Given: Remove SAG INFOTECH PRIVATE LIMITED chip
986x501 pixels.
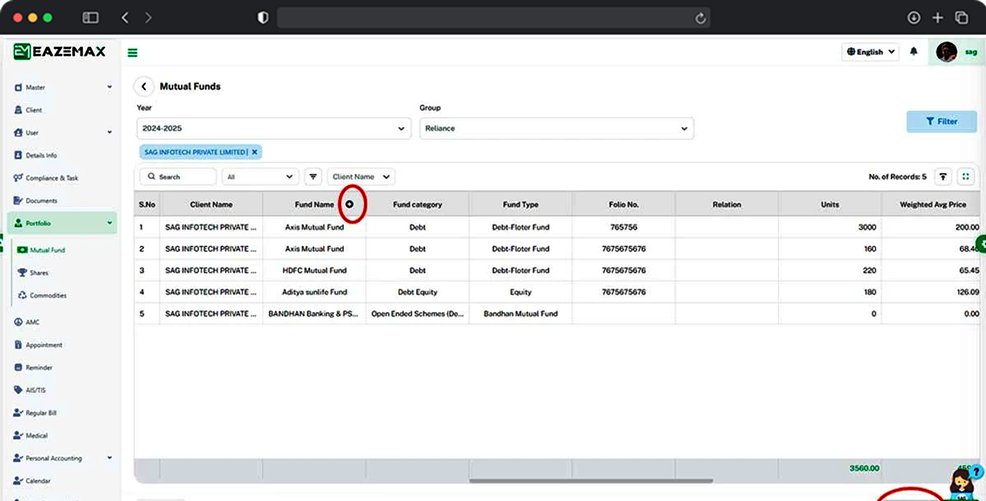Looking at the screenshot, I should coord(255,152).
